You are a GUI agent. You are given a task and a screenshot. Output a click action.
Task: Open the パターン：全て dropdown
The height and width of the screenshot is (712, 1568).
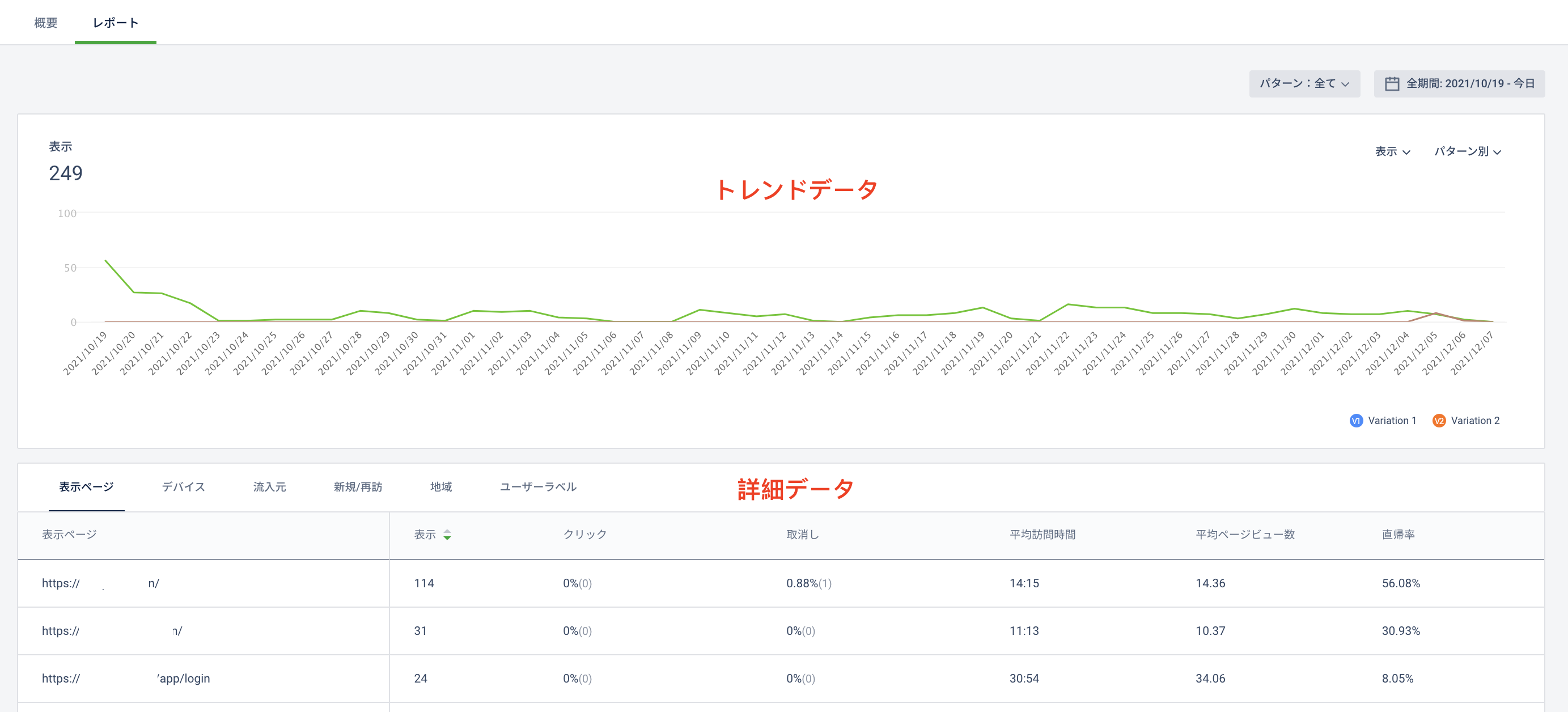(x=1304, y=83)
